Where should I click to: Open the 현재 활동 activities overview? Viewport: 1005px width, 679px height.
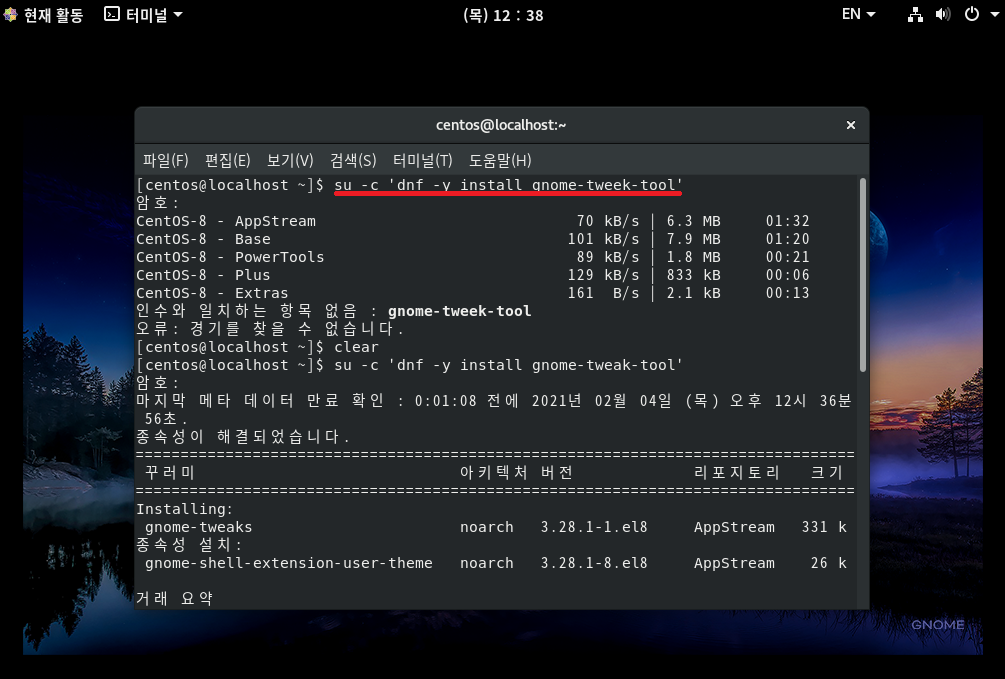(44, 15)
